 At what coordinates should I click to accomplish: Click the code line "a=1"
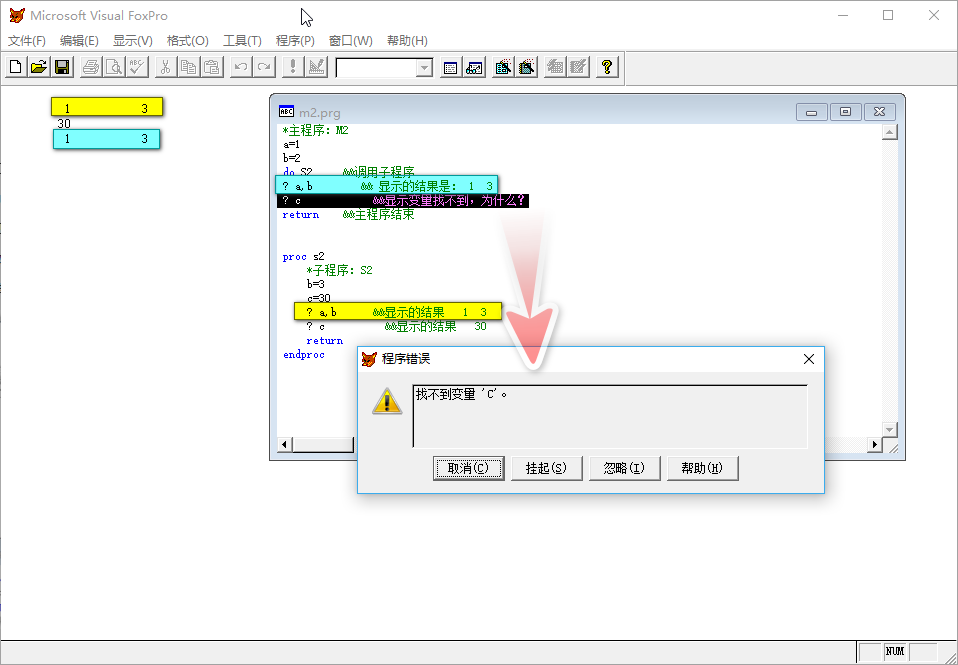click(x=291, y=145)
